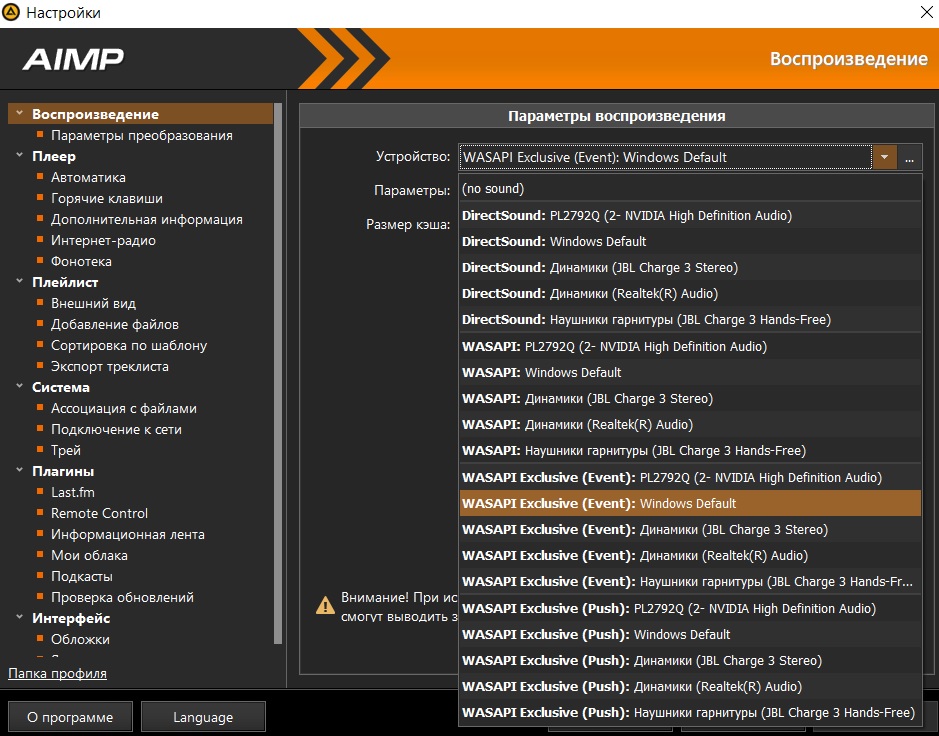Choose WASAPI Exclusive (Push): Динамики JBL Stereo
Image resolution: width=939 pixels, height=736 pixels.
[690, 661]
